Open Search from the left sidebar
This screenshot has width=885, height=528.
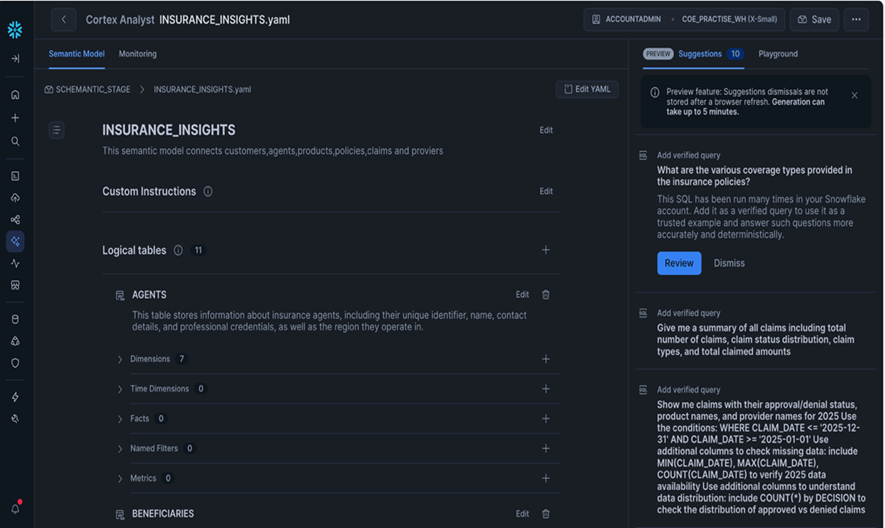coord(15,142)
